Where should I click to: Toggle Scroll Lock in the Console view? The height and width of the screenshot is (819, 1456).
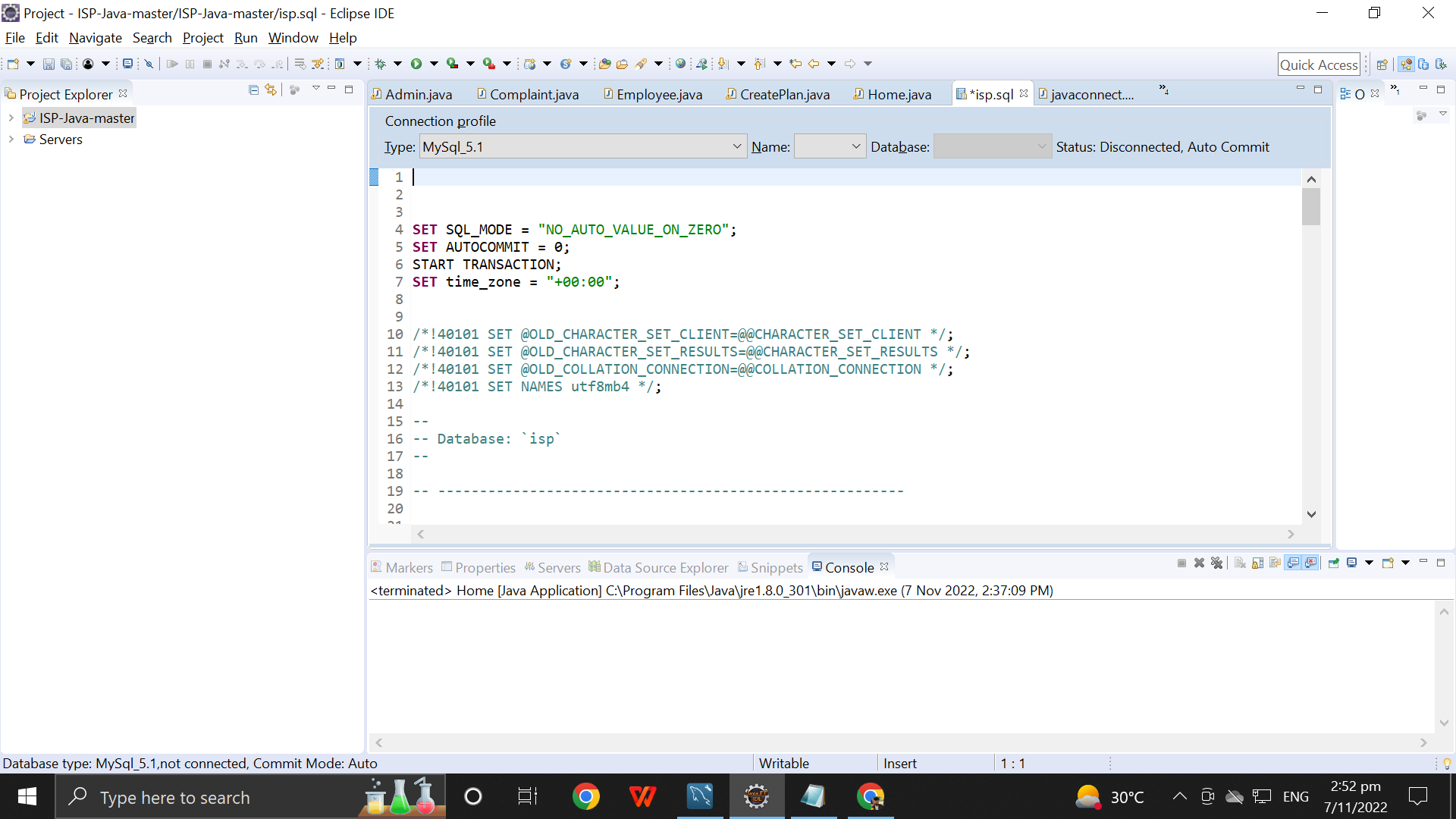point(1258,563)
